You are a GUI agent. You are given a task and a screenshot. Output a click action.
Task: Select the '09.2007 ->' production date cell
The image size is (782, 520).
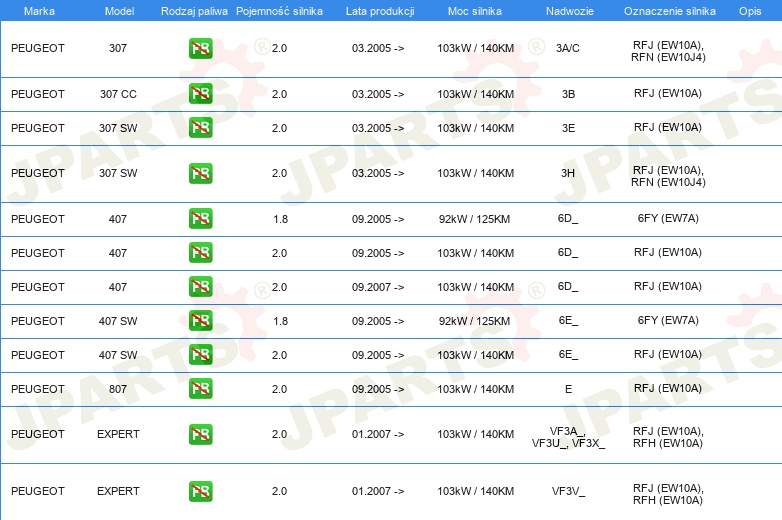coord(378,287)
